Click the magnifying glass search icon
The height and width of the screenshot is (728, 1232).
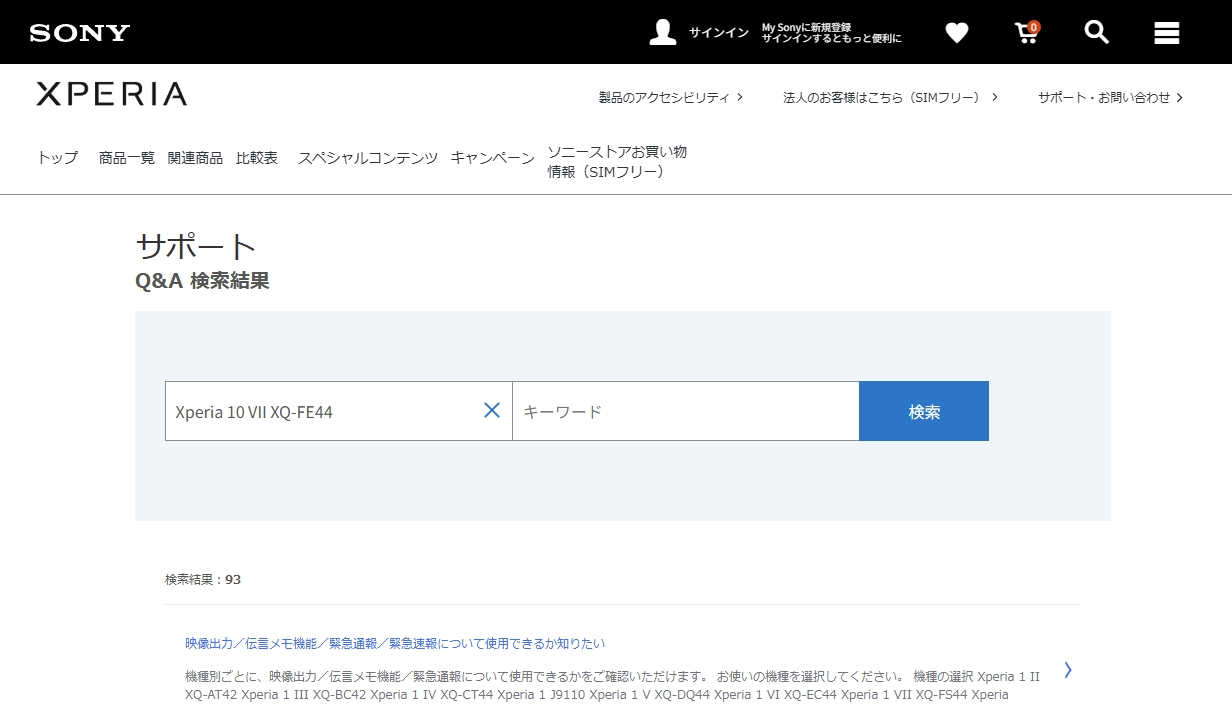coord(1096,33)
